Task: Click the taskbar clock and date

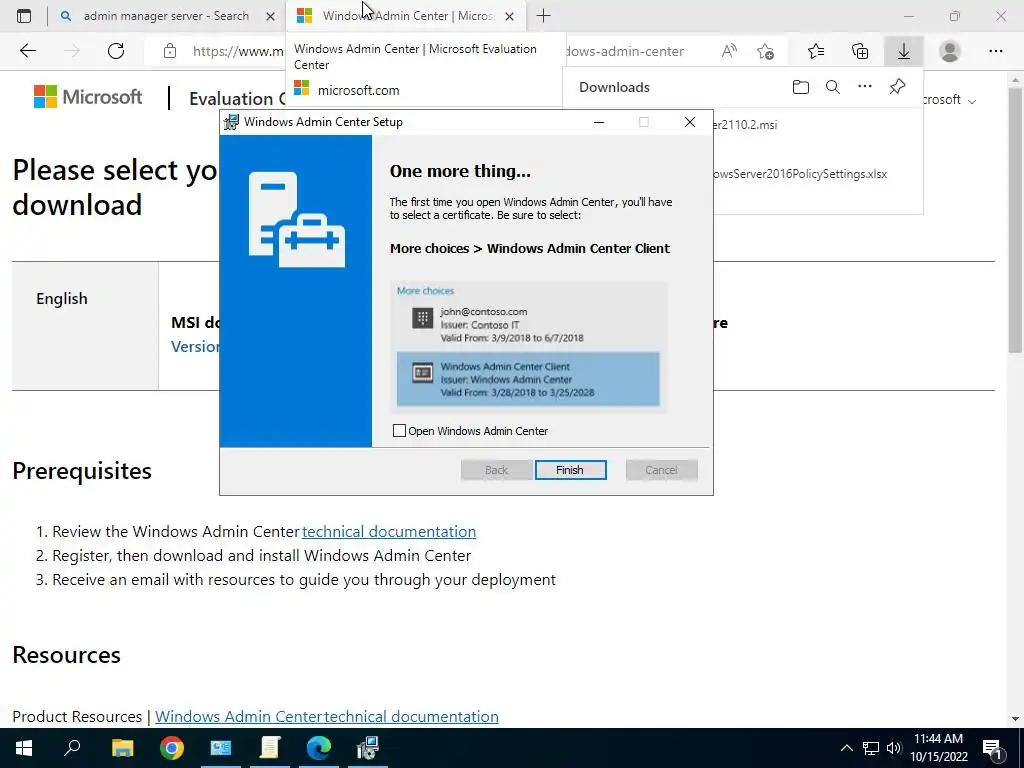Action: click(938, 748)
